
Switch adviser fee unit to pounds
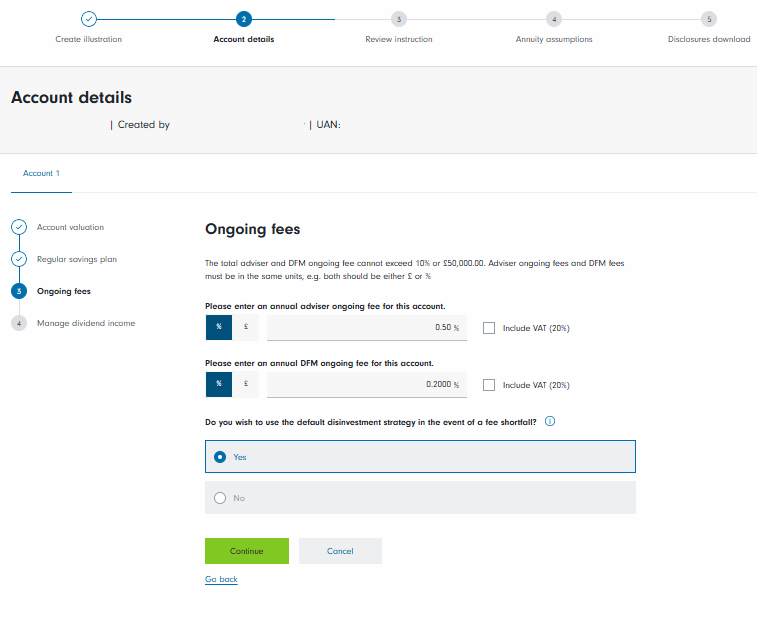(246, 328)
